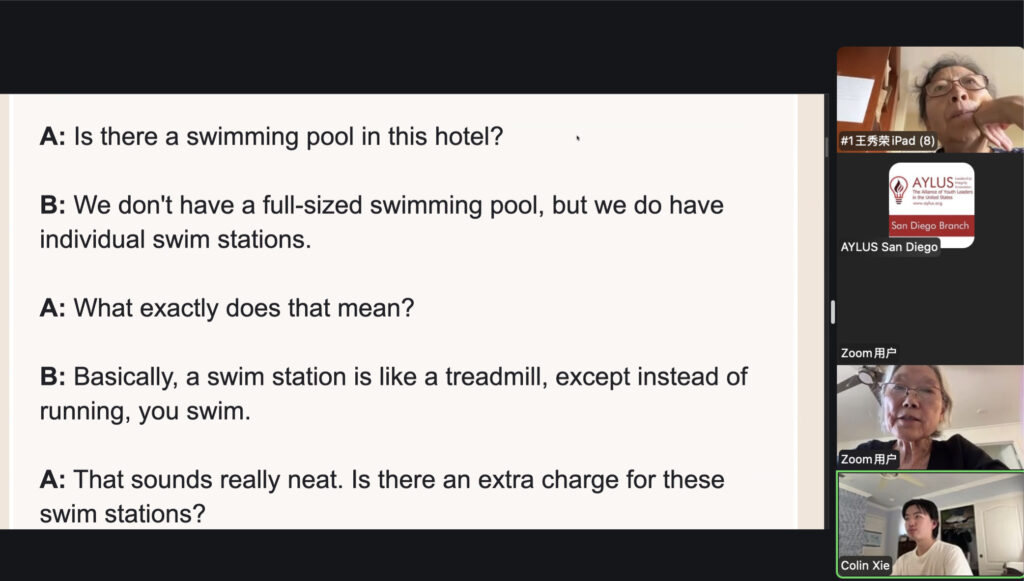The width and height of the screenshot is (1024, 581).
Task: Click the "AYLUS San Diego" name label
Action: click(889, 247)
